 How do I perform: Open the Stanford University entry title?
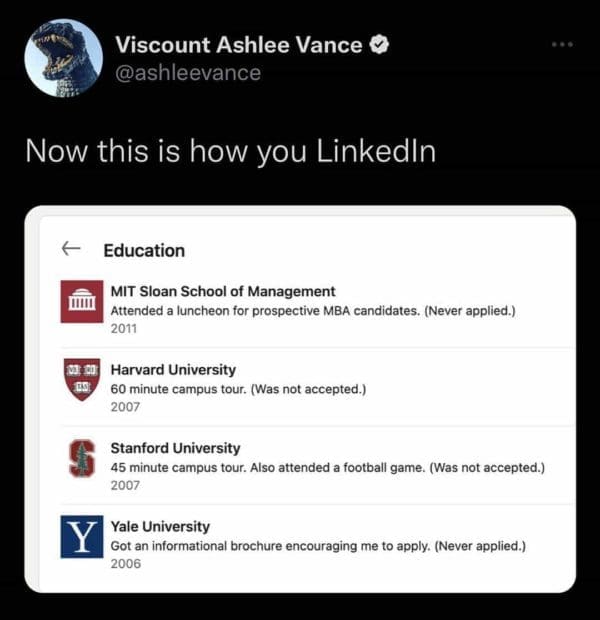coord(175,448)
